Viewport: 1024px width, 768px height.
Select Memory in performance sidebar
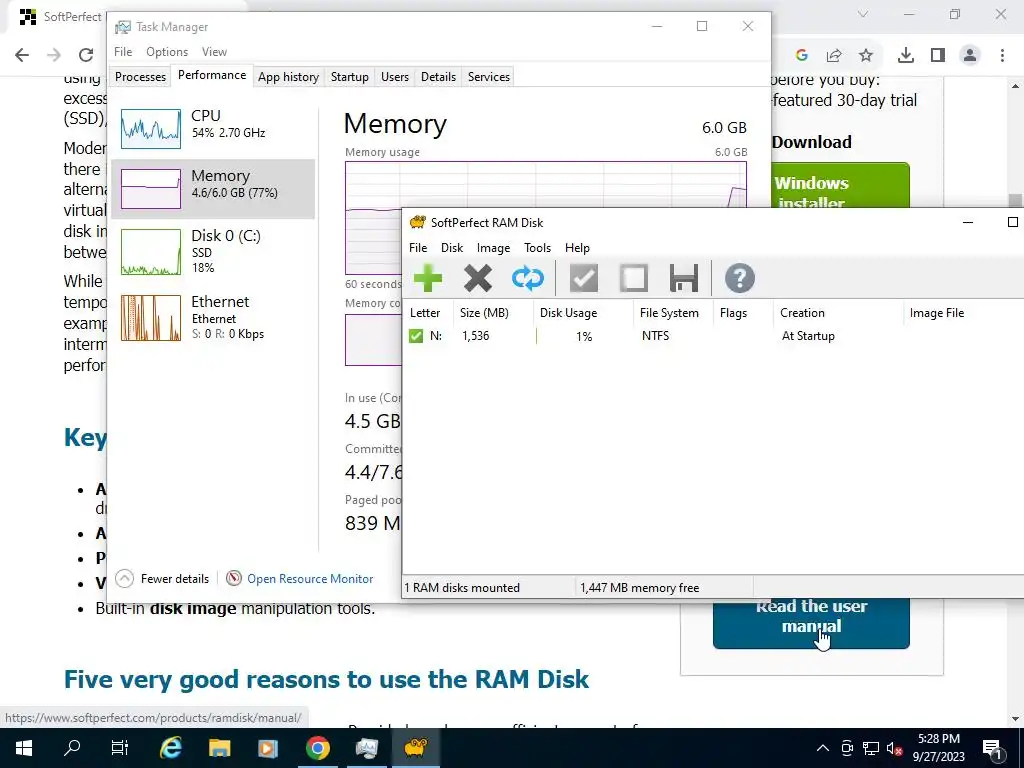(213, 189)
